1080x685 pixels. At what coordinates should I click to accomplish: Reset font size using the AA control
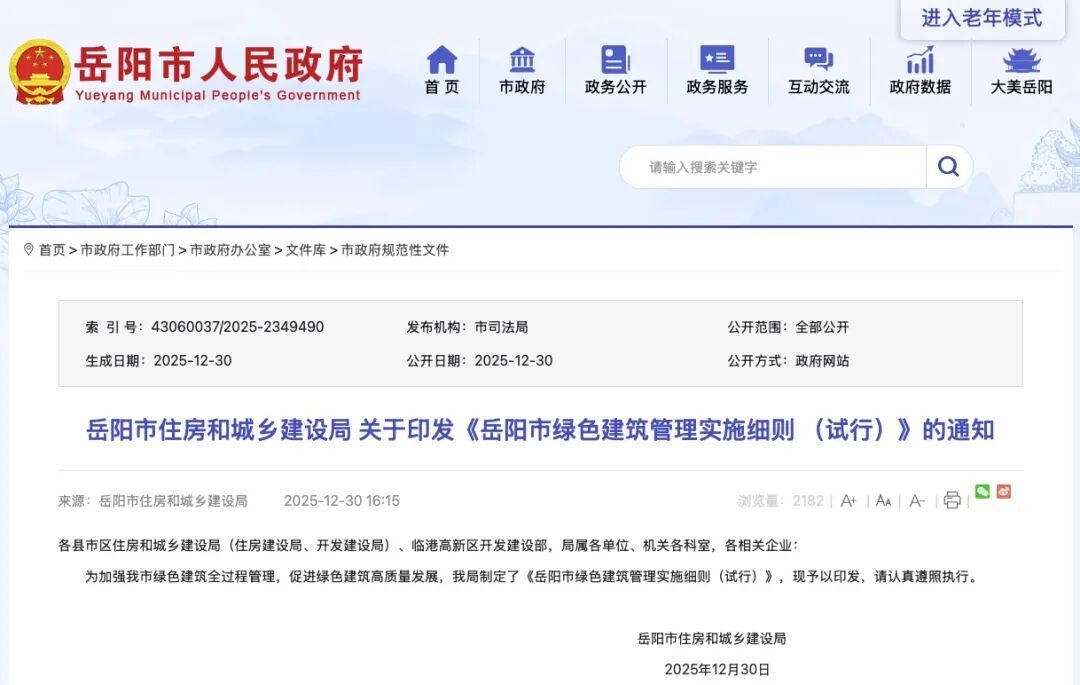coord(883,497)
